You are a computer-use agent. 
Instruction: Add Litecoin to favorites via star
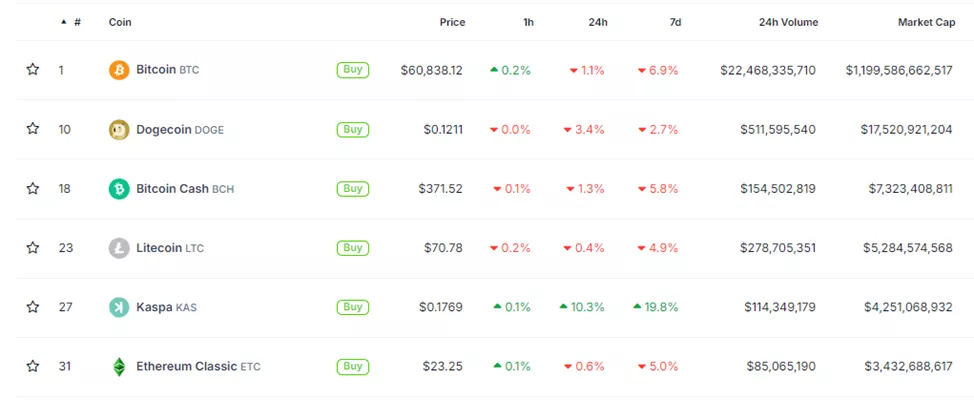click(x=33, y=248)
